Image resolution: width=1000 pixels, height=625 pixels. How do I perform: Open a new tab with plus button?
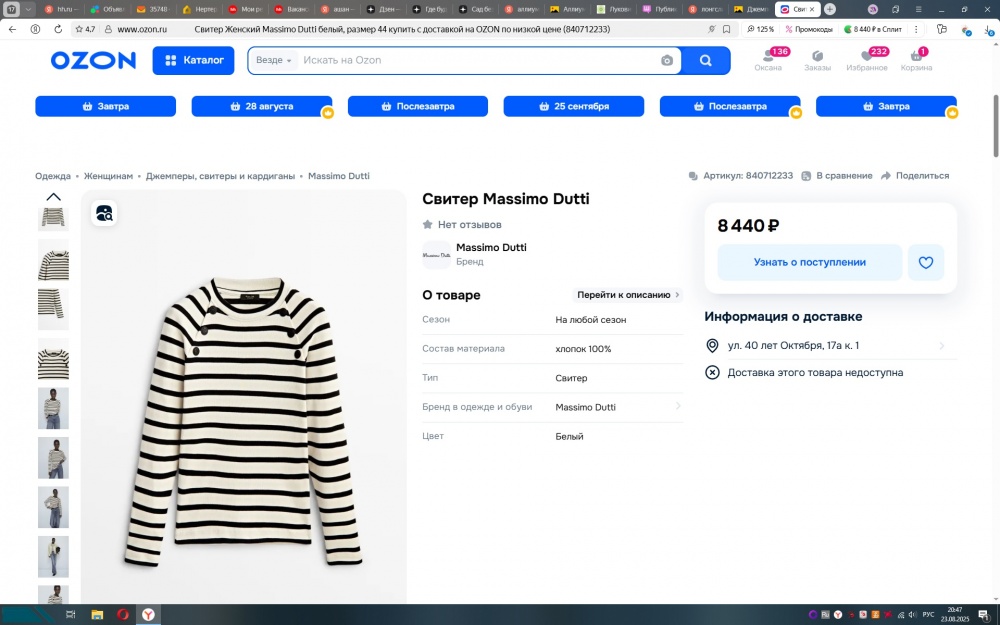coord(830,10)
